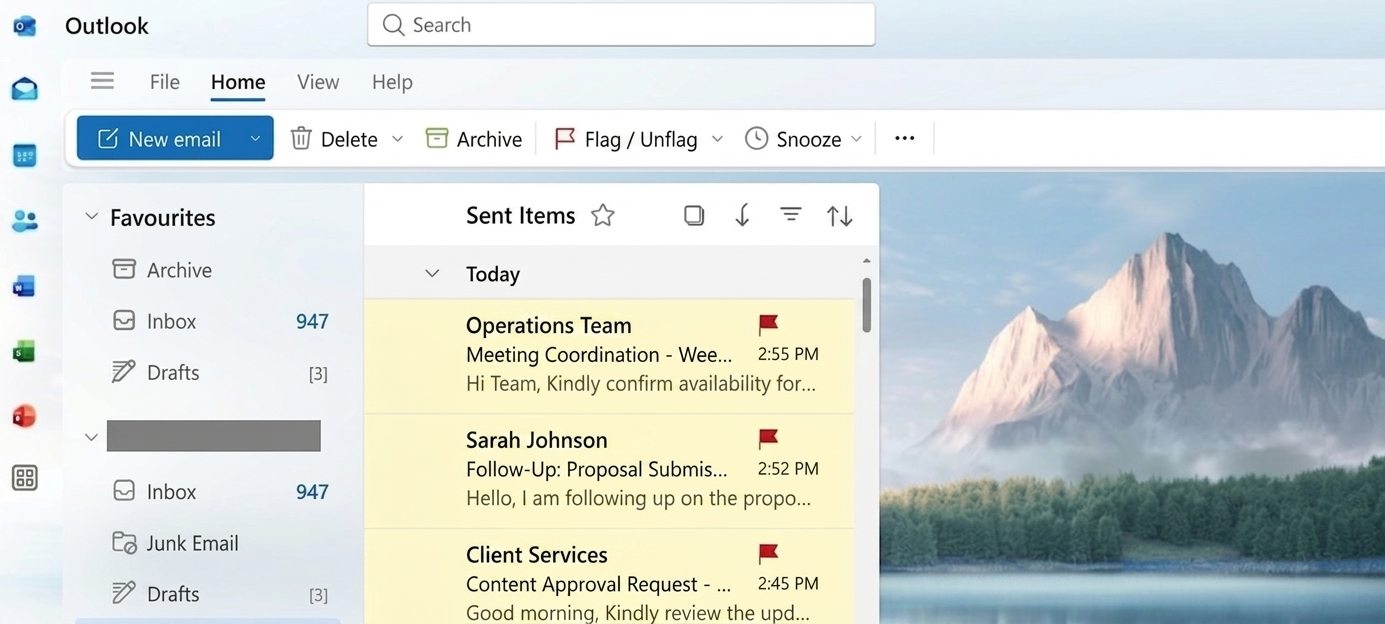This screenshot has height=624, width=1385.
Task: Open the People contacts app
Action: (25, 221)
